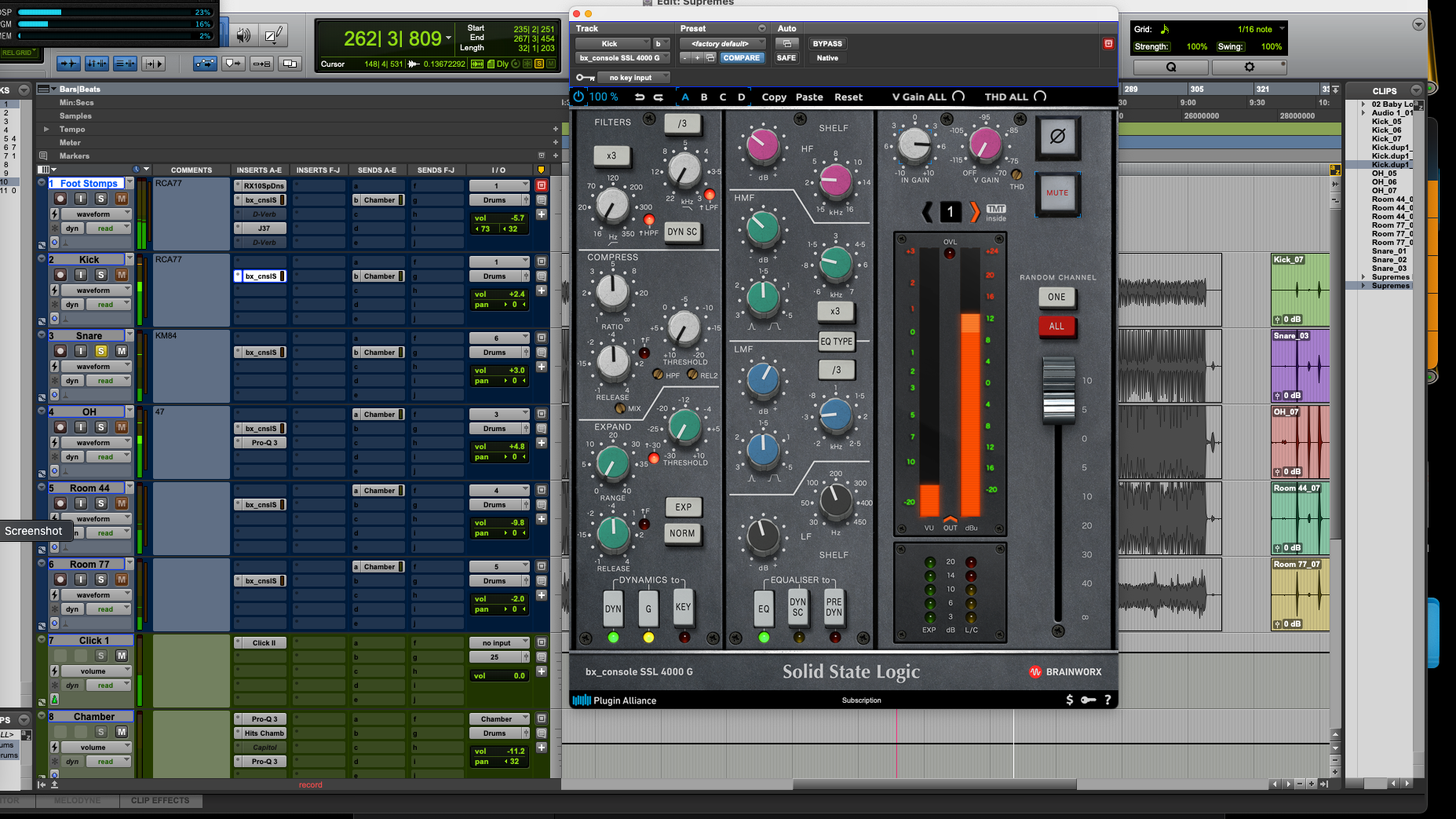The image size is (1456, 819).
Task: Click the Kick_07 clip in timeline
Action: pos(1300,289)
